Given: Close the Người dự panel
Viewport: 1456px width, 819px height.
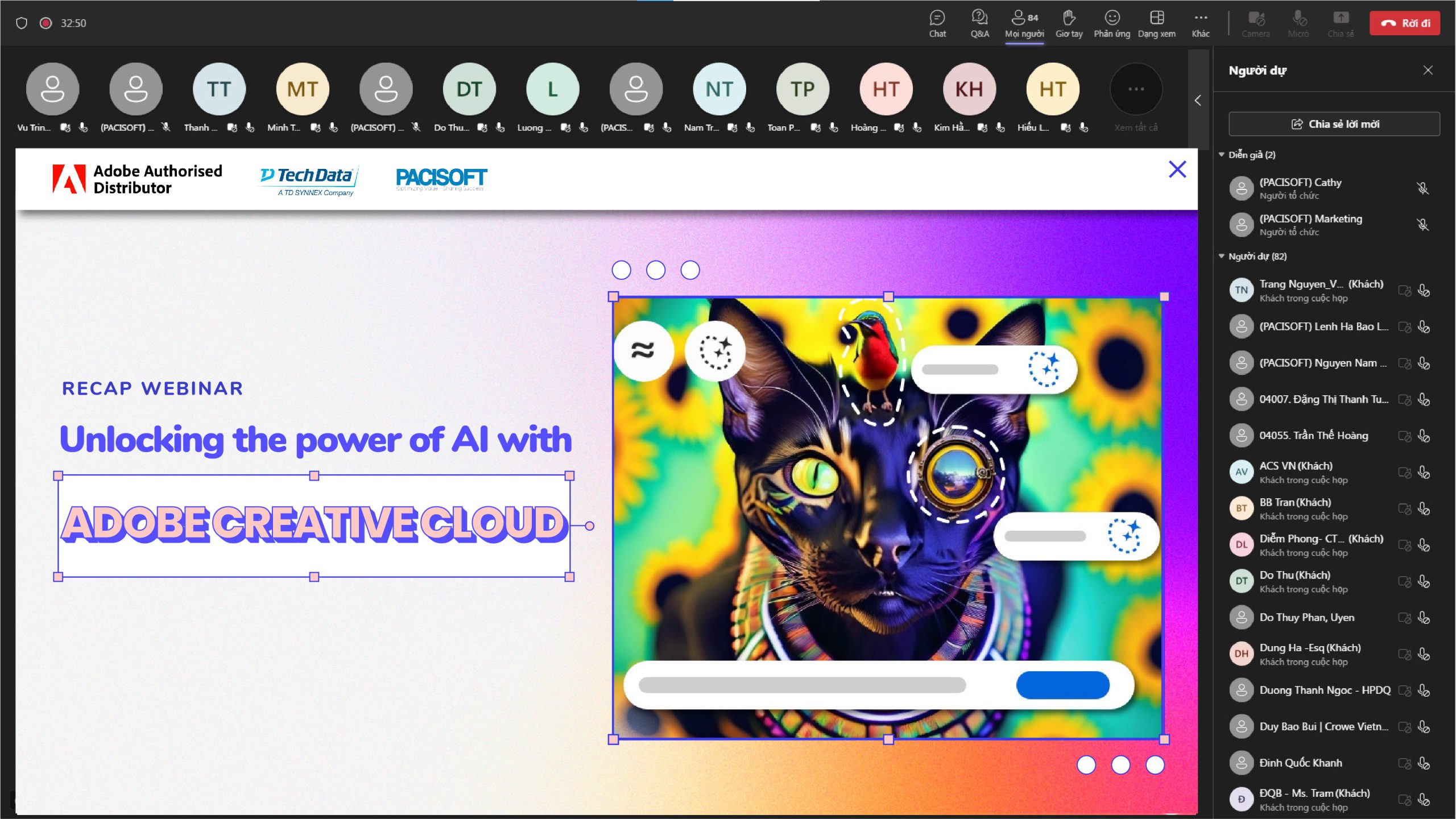Looking at the screenshot, I should click(x=1428, y=70).
